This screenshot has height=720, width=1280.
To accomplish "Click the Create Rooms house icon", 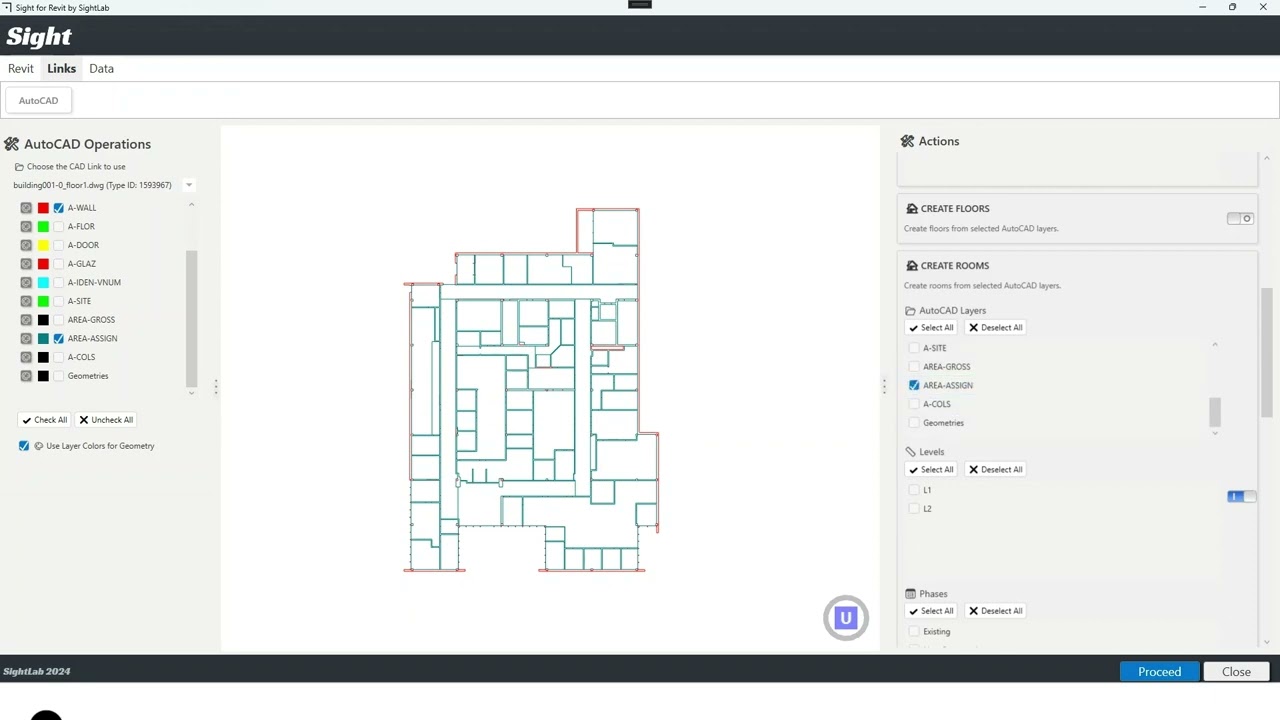I will [912, 266].
